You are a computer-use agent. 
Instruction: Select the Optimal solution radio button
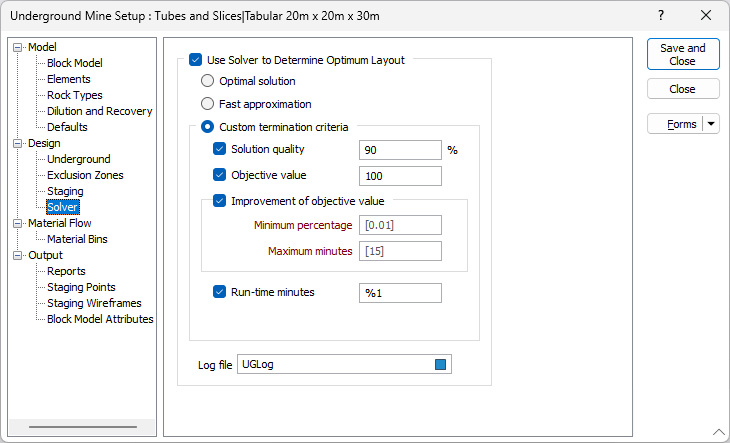[x=208, y=81]
